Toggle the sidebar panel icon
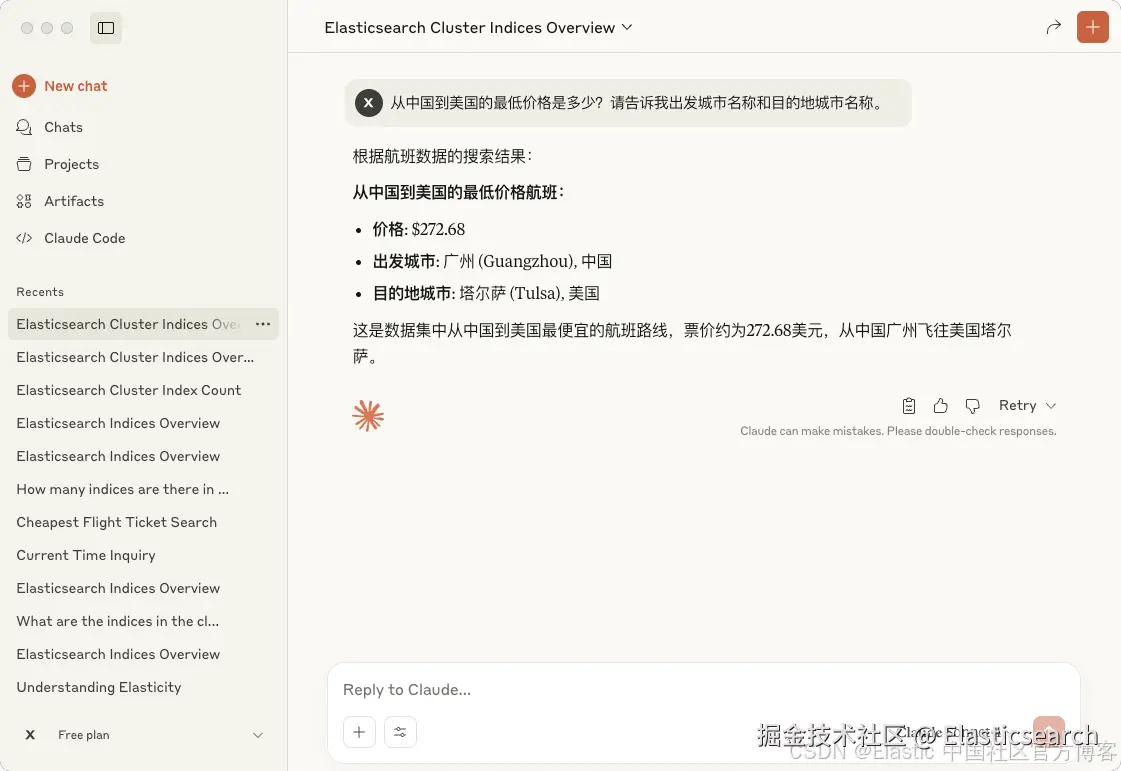1121x771 pixels. [x=106, y=28]
